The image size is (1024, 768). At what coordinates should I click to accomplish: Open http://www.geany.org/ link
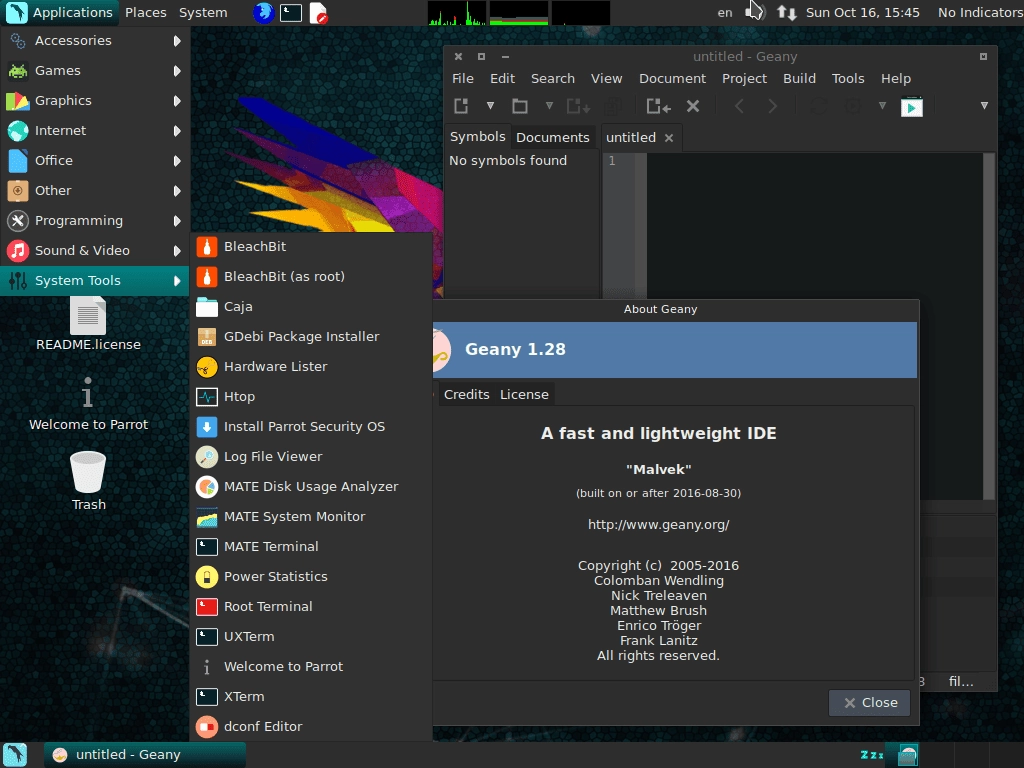658,524
